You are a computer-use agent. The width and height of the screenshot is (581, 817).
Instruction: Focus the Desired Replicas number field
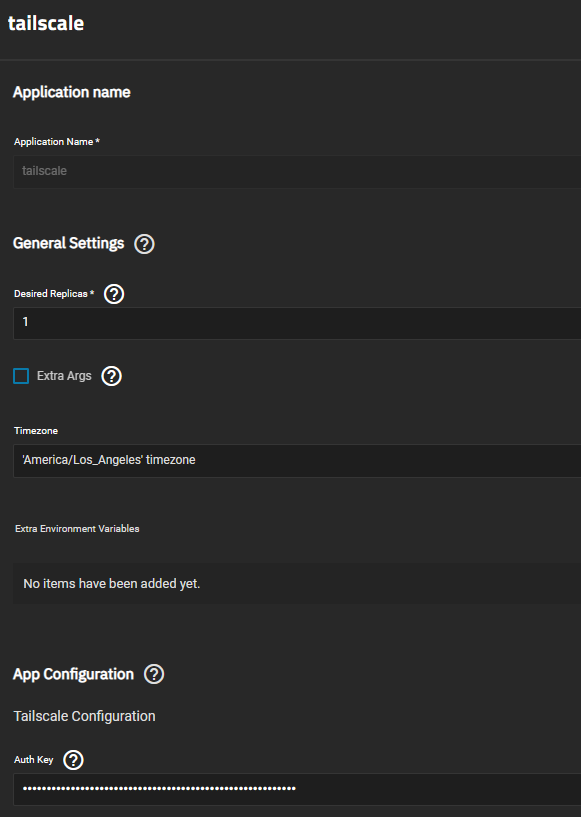pyautogui.click(x=297, y=323)
